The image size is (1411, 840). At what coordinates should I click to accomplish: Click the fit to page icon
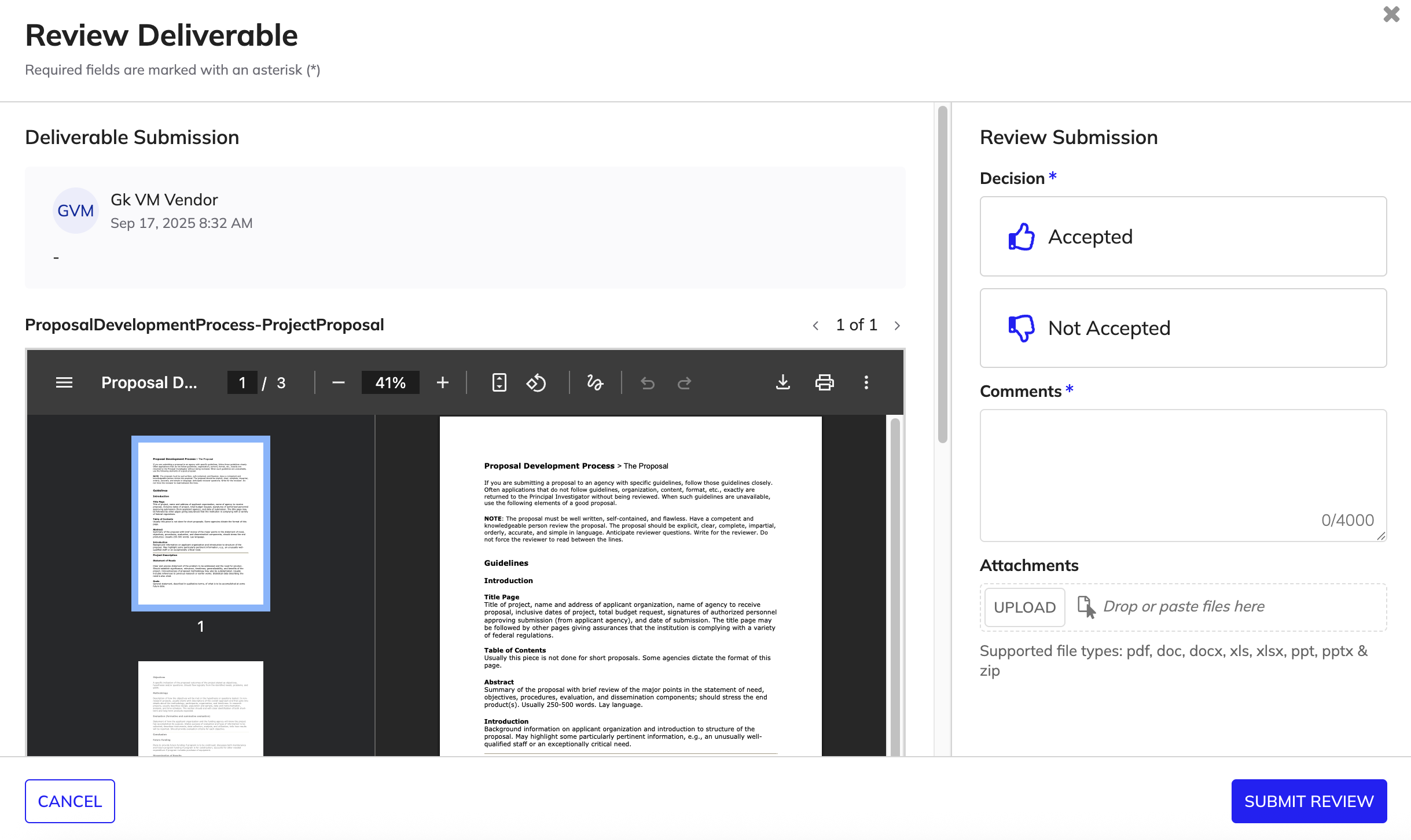pos(499,382)
